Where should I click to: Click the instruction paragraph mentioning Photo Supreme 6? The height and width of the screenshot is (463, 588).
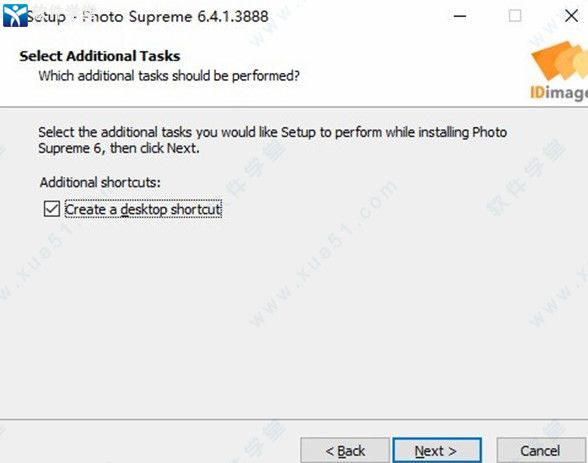tap(273, 140)
